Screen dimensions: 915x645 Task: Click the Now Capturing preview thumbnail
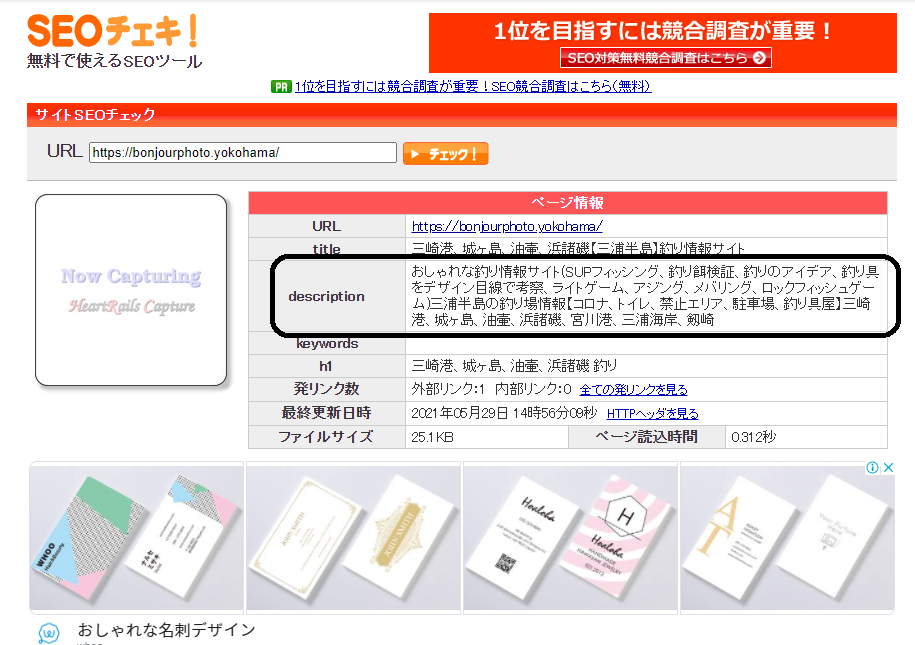point(130,288)
